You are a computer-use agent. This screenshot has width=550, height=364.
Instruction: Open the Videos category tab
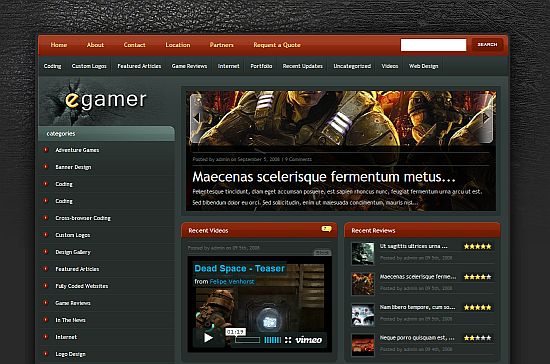pyautogui.click(x=390, y=66)
